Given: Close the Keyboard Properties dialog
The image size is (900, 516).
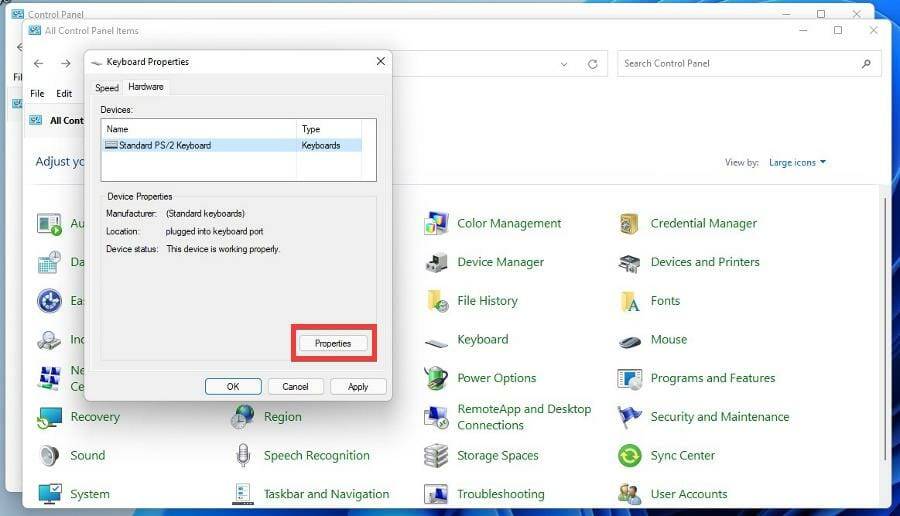Looking at the screenshot, I should point(381,61).
